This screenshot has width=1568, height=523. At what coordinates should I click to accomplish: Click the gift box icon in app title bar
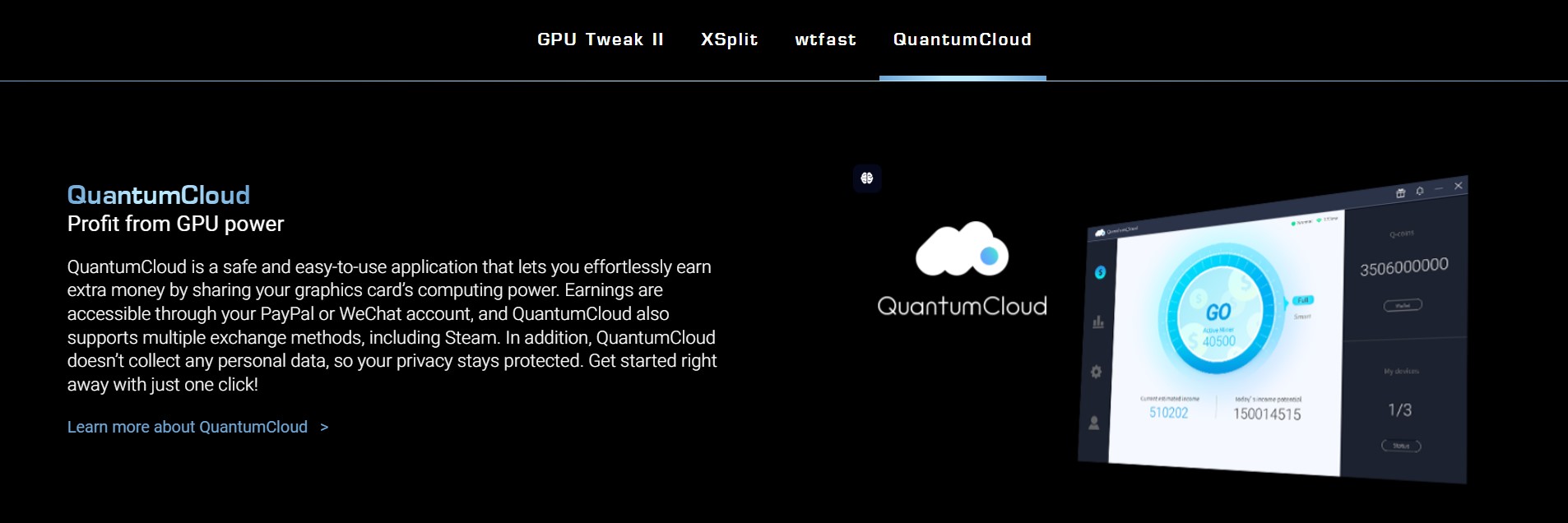(x=1400, y=193)
